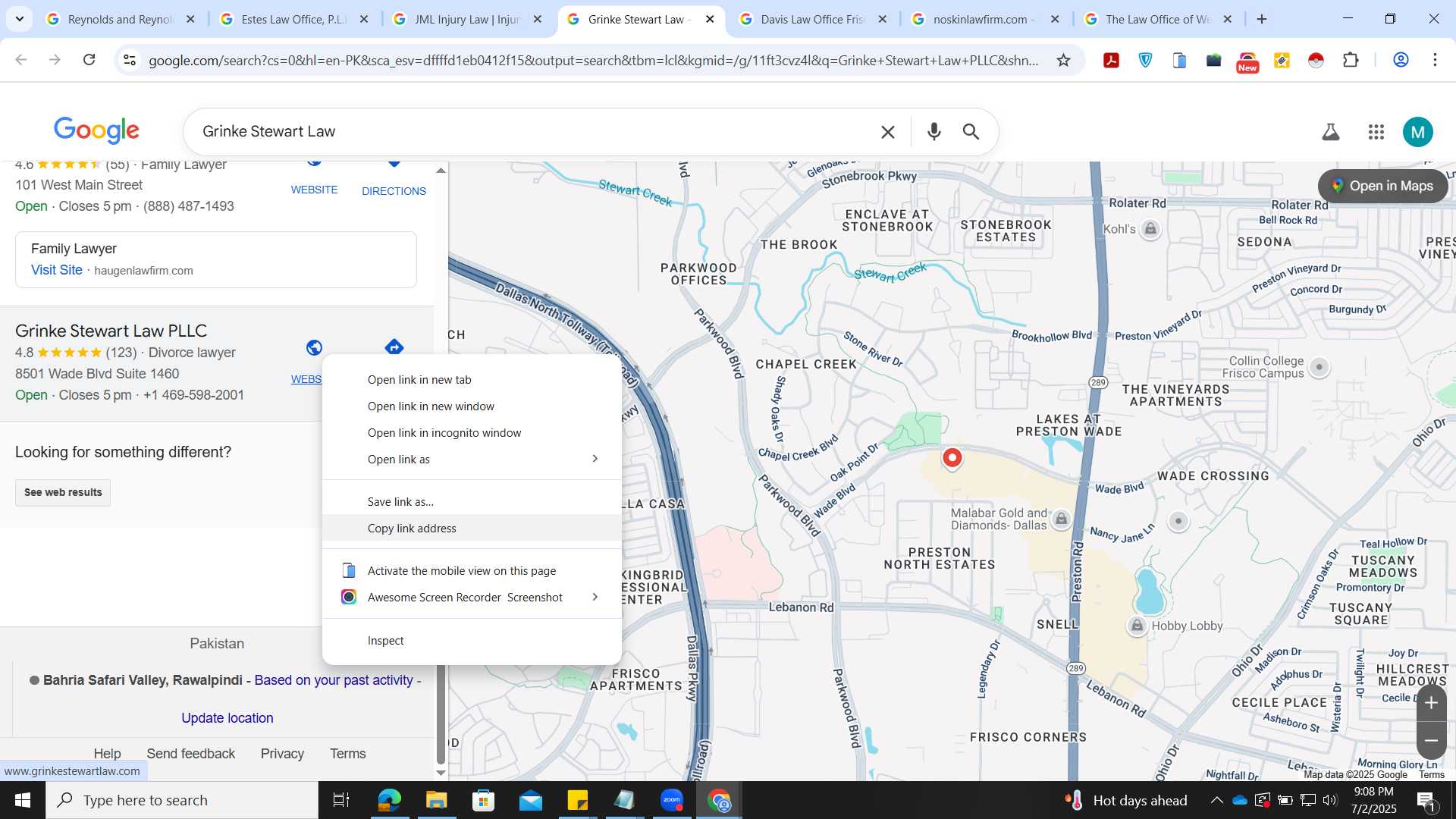
Task: Open Microsoft Edge from the taskbar
Action: click(x=389, y=800)
